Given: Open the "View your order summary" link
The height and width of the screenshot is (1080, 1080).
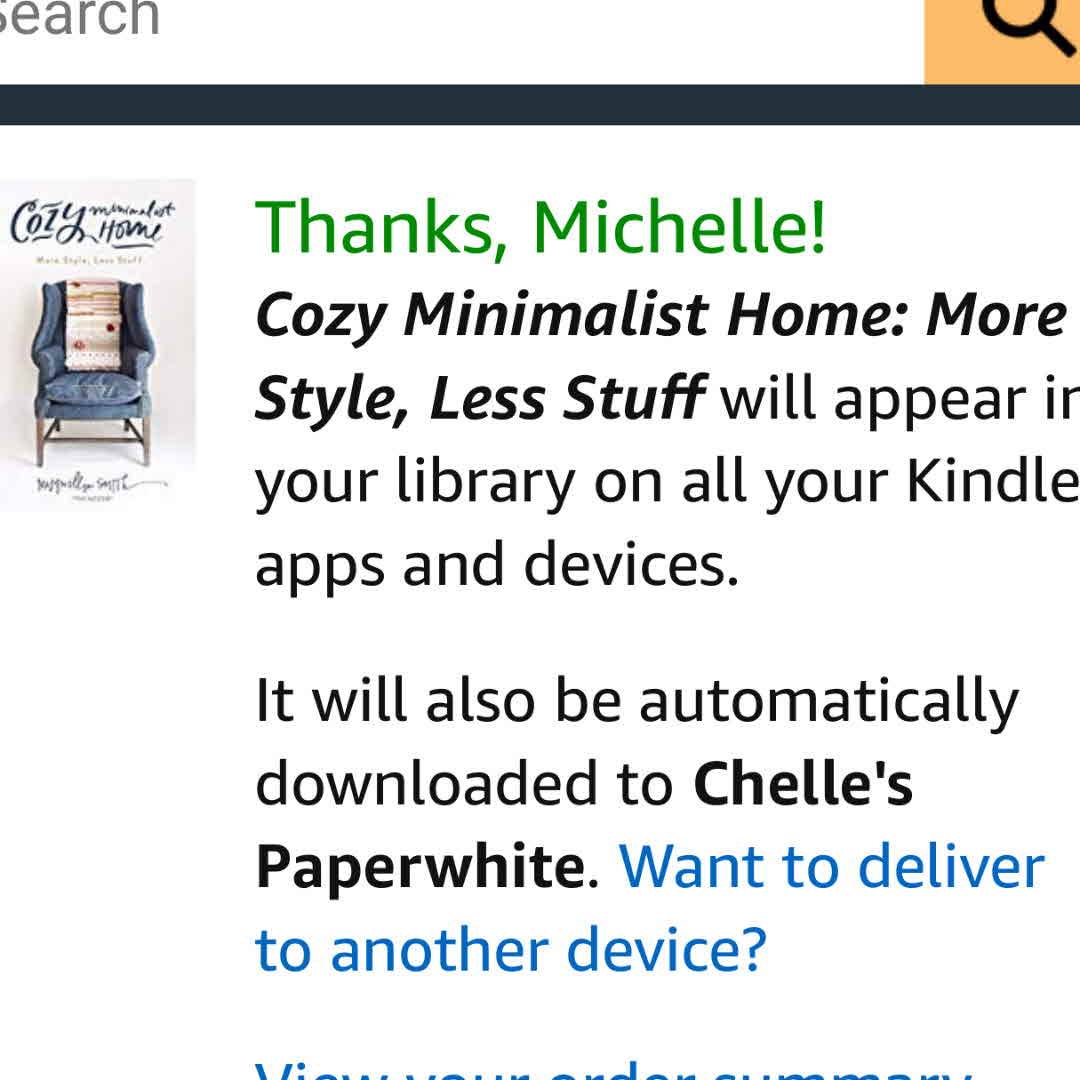Looking at the screenshot, I should click(613, 1071).
